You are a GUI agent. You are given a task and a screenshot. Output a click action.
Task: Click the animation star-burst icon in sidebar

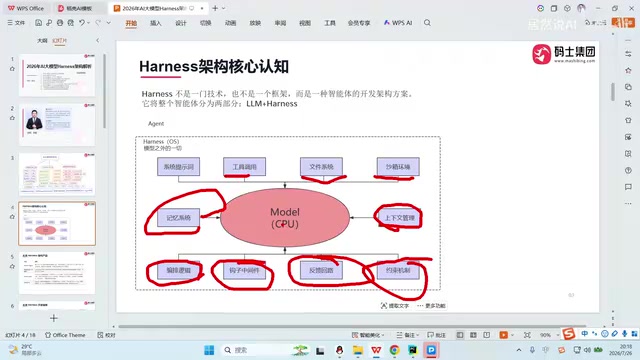[628, 104]
